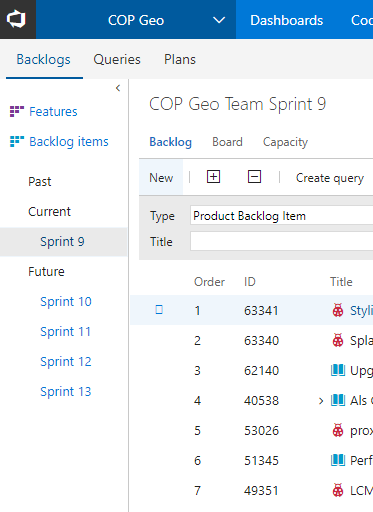The image size is (373, 512).
Task: Click the Create query button
Action: click(x=330, y=178)
